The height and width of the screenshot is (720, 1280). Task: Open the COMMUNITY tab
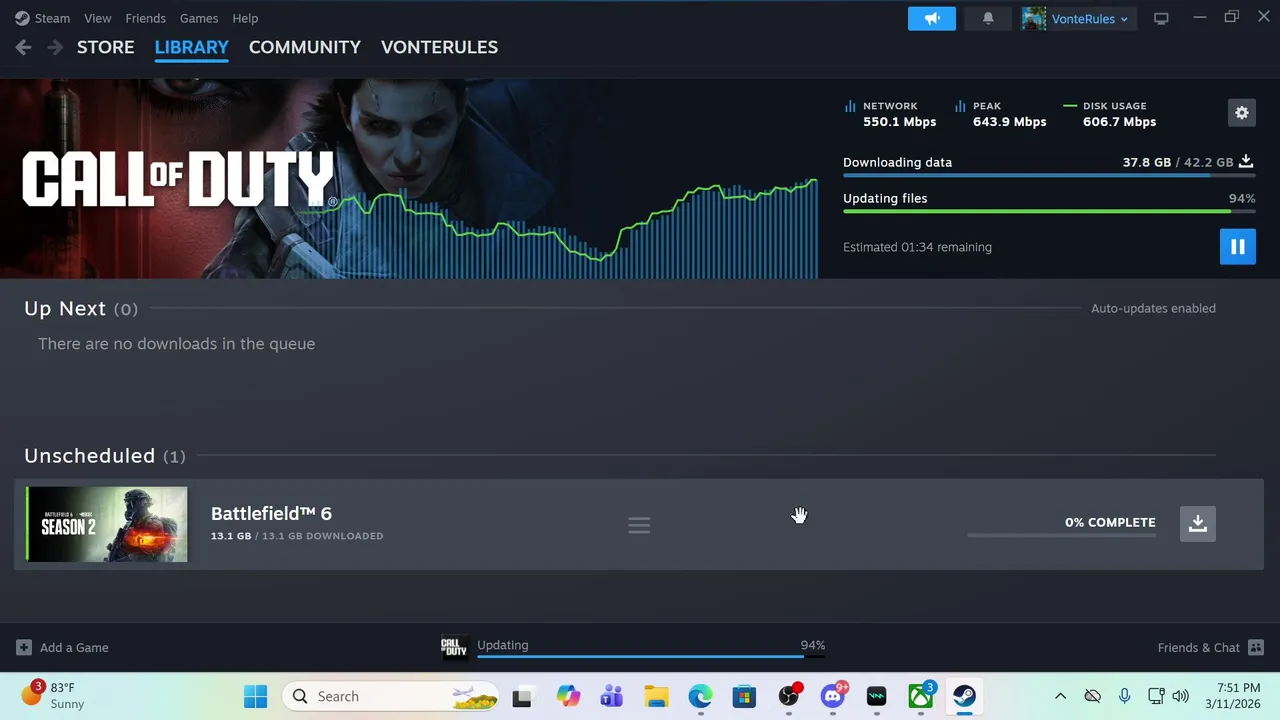(305, 47)
